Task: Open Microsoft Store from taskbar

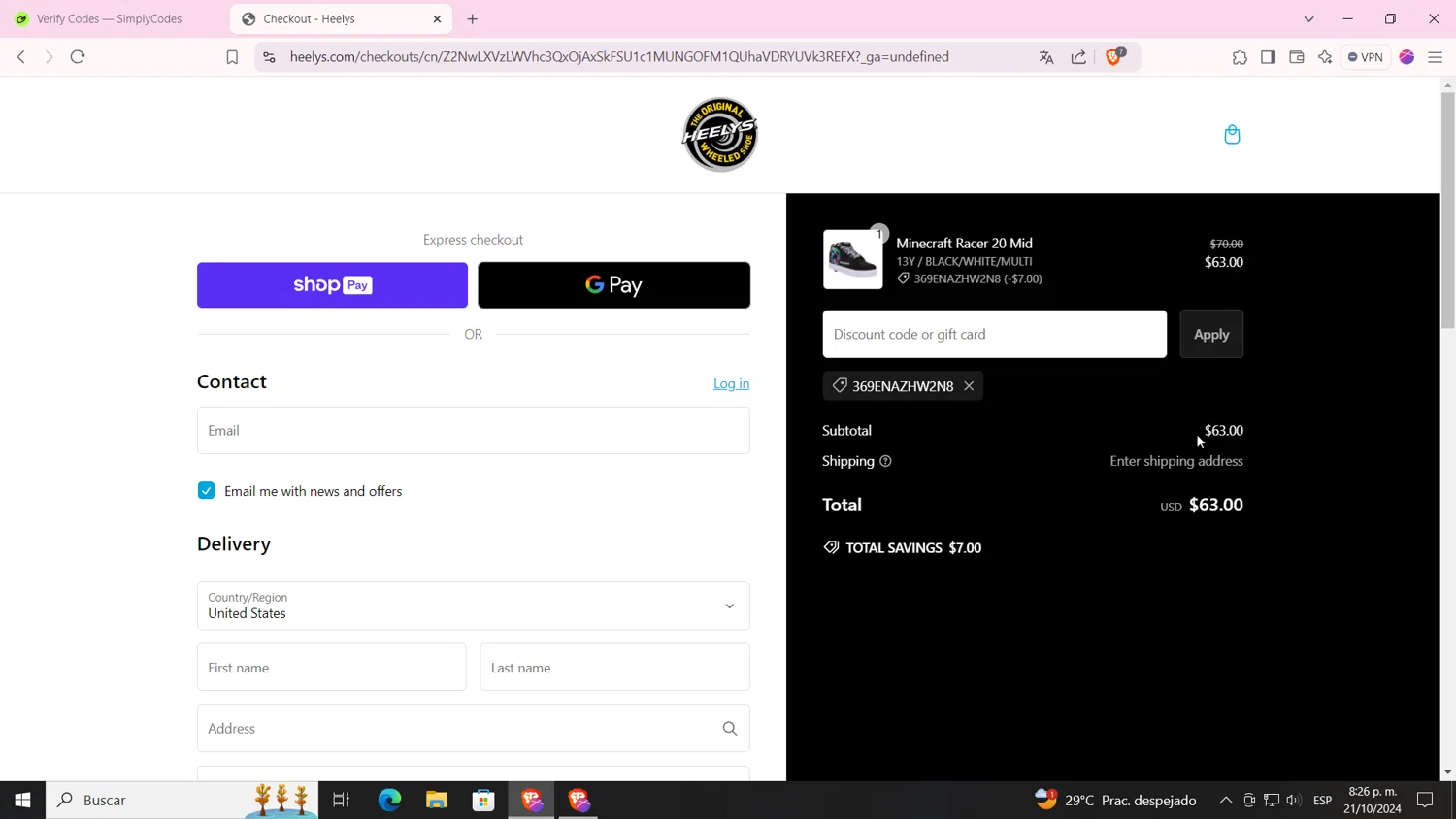Action: pos(483,801)
